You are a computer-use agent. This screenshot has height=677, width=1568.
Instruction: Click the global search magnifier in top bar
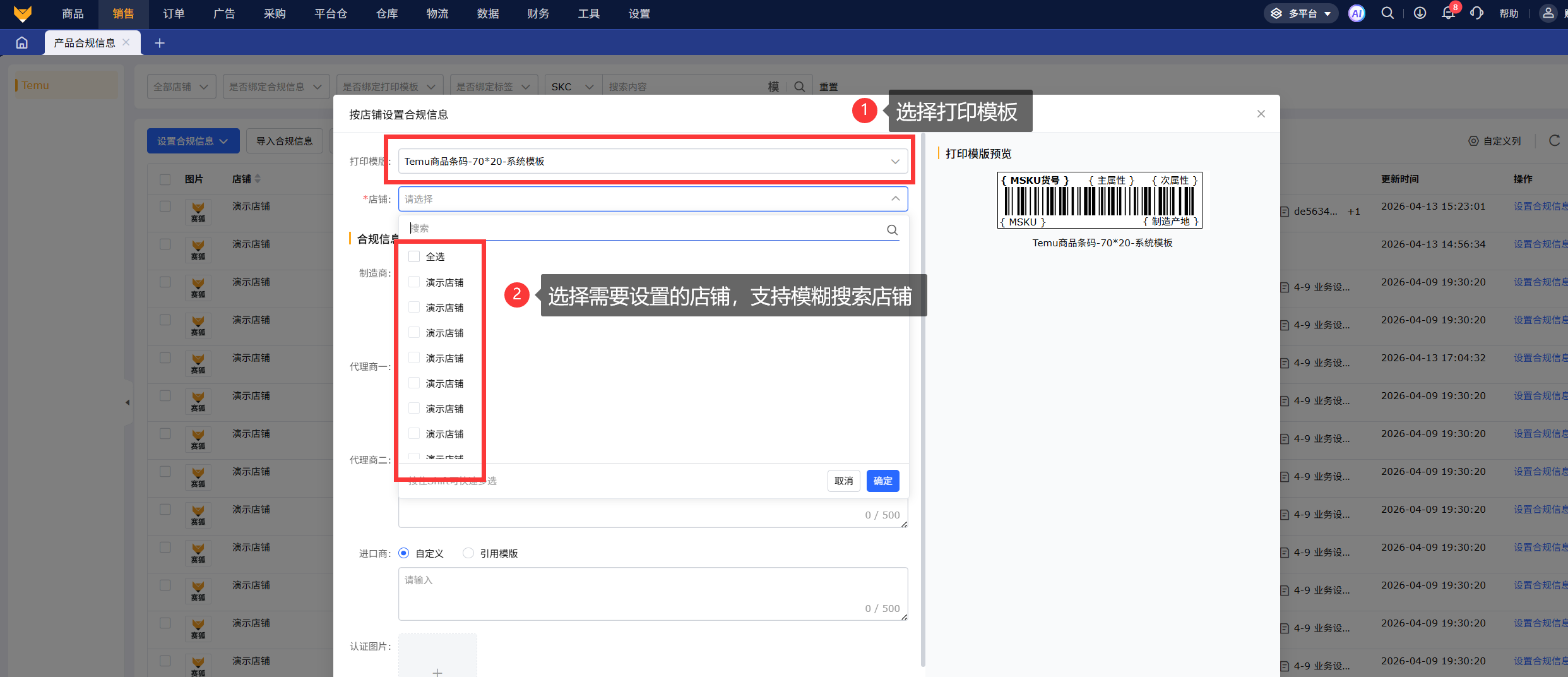coord(1387,13)
